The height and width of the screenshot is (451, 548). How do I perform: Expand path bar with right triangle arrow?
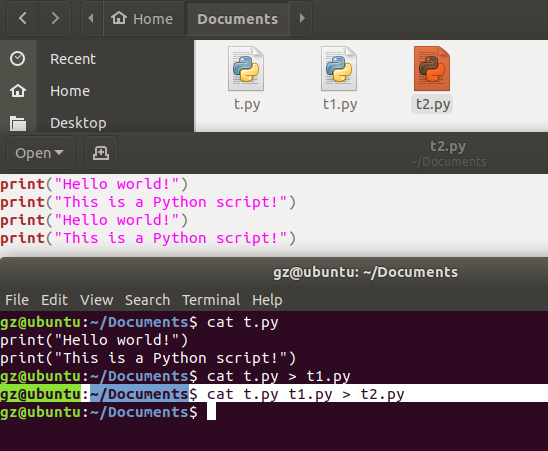302,19
